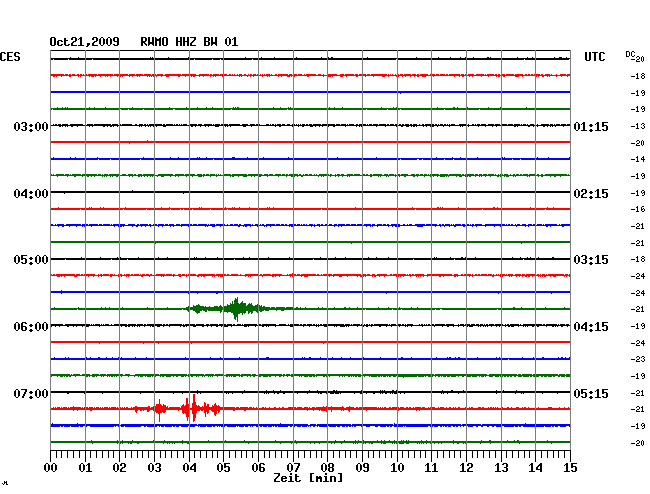650x494 pixels.
Task: Click the station header RWMO HHZ BW 01
Action: pyautogui.click(x=189, y=42)
